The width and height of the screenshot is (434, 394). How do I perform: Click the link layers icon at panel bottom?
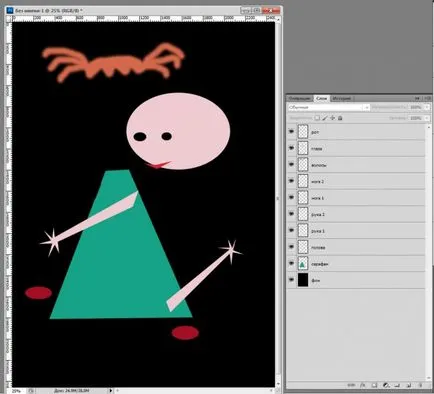coord(351,385)
